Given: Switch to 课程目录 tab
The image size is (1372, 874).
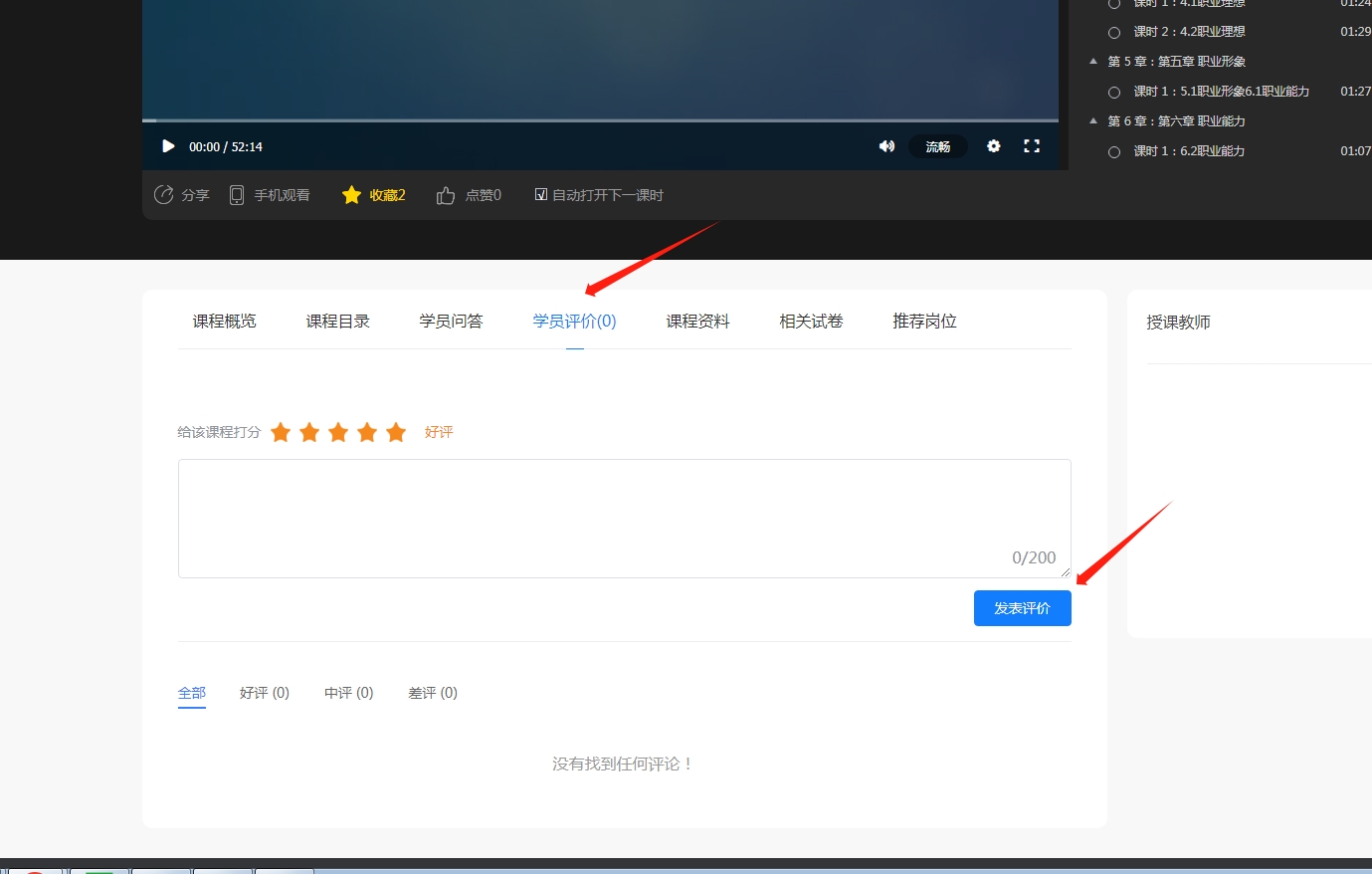Looking at the screenshot, I should pos(338,321).
